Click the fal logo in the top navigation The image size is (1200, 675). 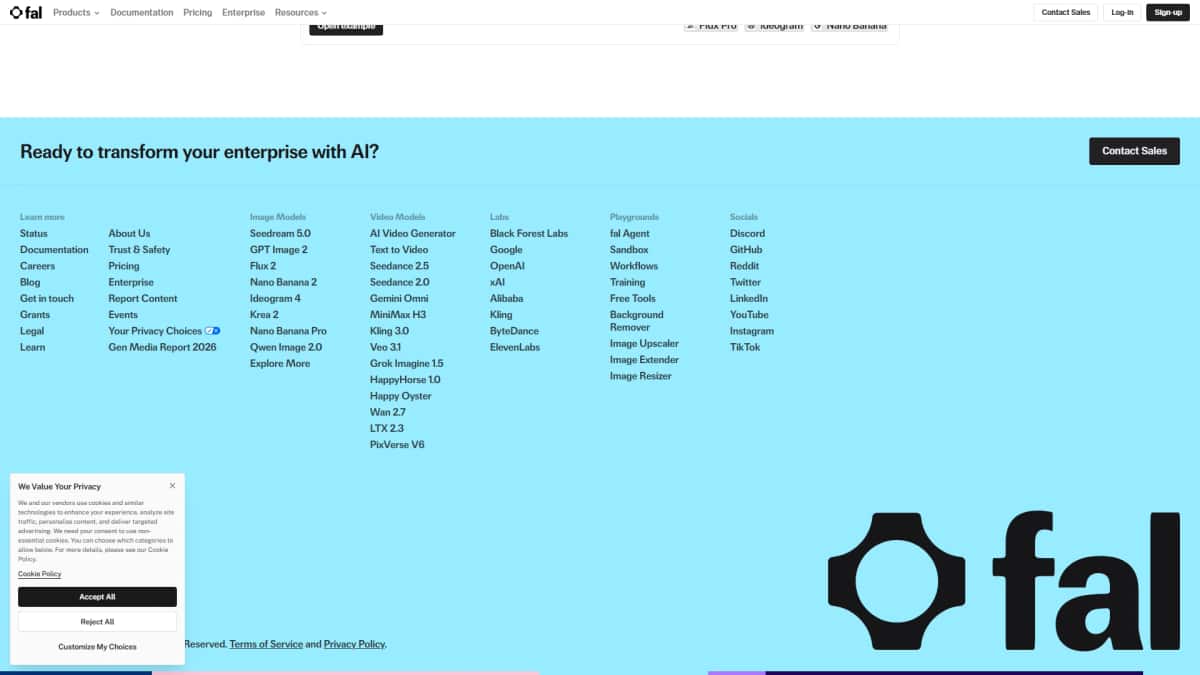click(x=26, y=12)
